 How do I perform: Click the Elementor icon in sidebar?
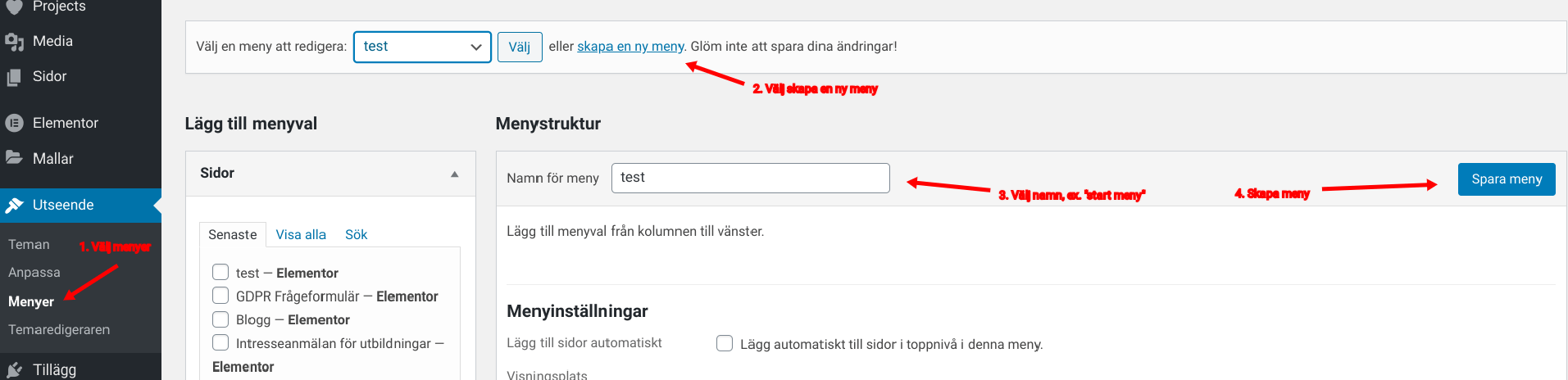(14, 123)
